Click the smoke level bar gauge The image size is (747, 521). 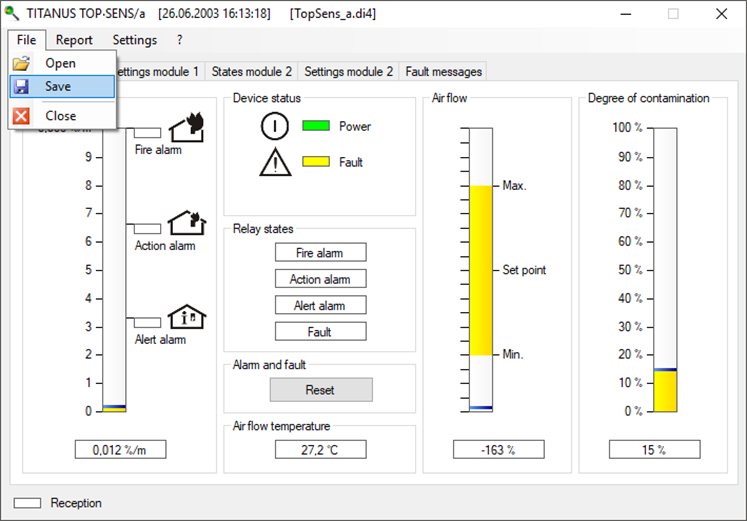(x=114, y=270)
